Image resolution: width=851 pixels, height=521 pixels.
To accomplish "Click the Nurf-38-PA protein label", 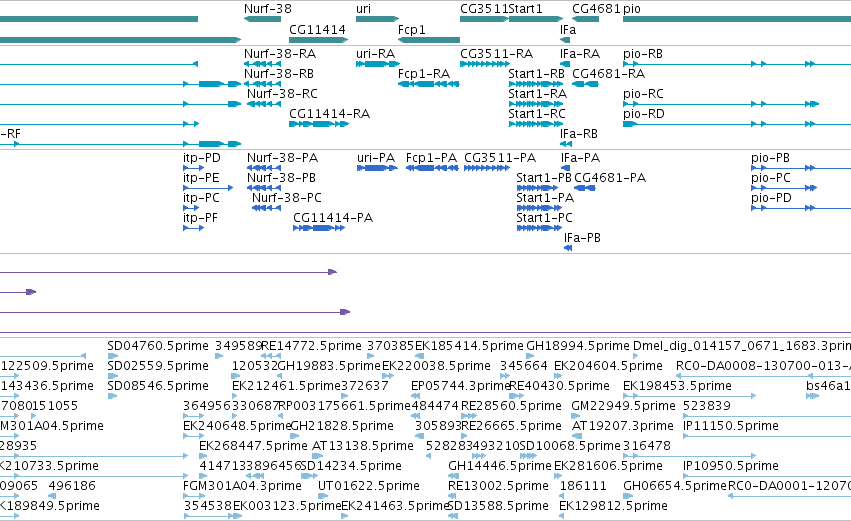I will 282,158.
